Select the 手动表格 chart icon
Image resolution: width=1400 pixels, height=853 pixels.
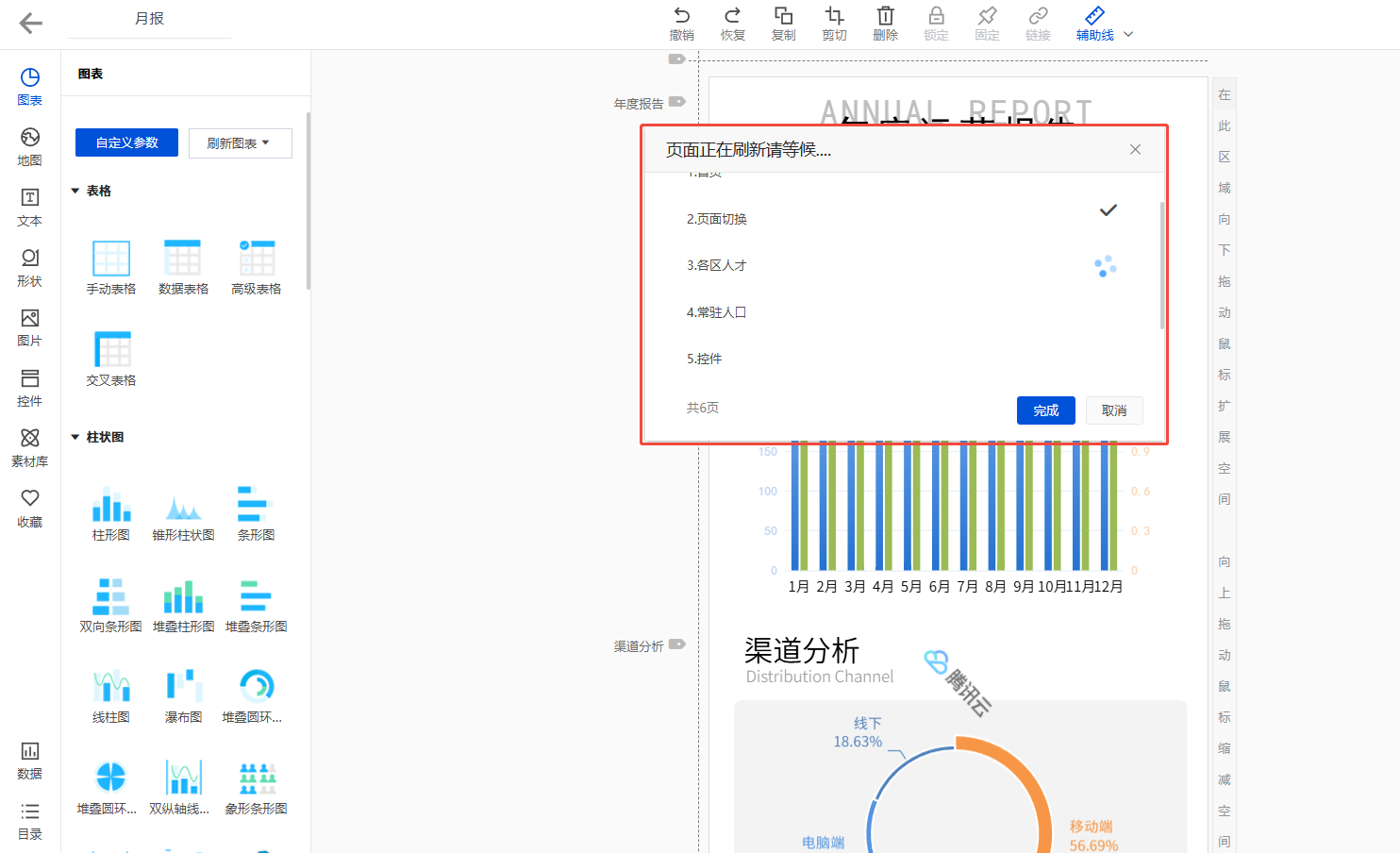[x=111, y=259]
